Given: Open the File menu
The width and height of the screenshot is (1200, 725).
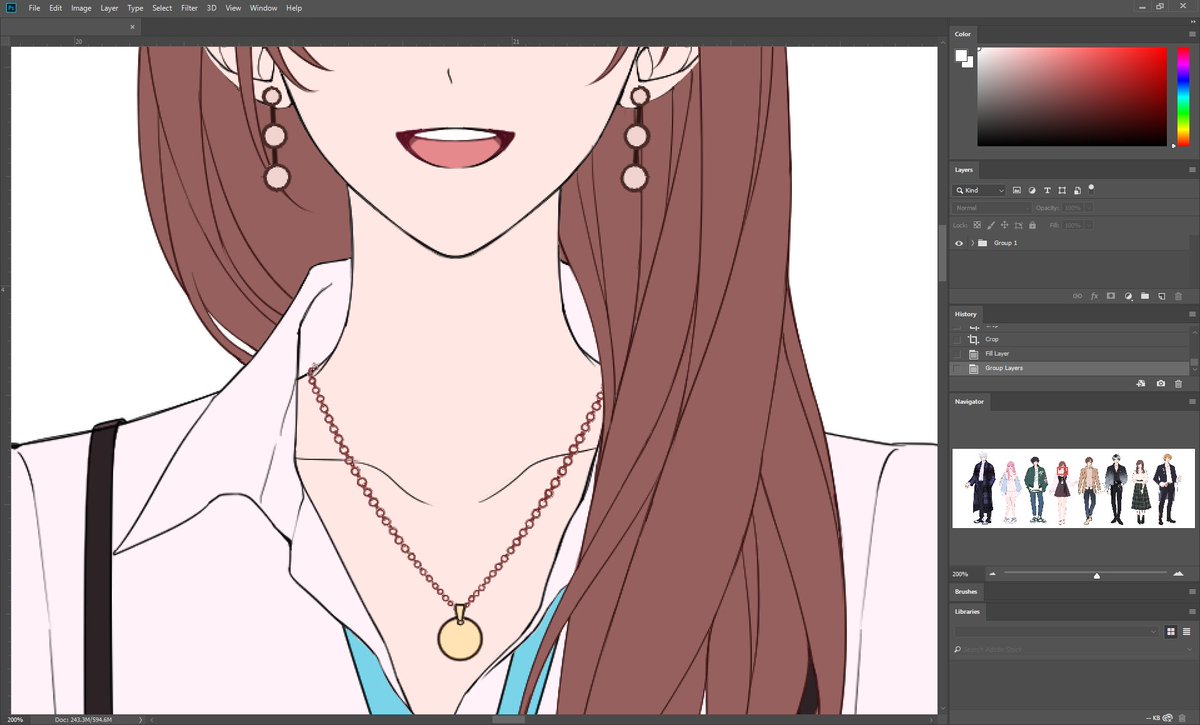Looking at the screenshot, I should [x=34, y=8].
